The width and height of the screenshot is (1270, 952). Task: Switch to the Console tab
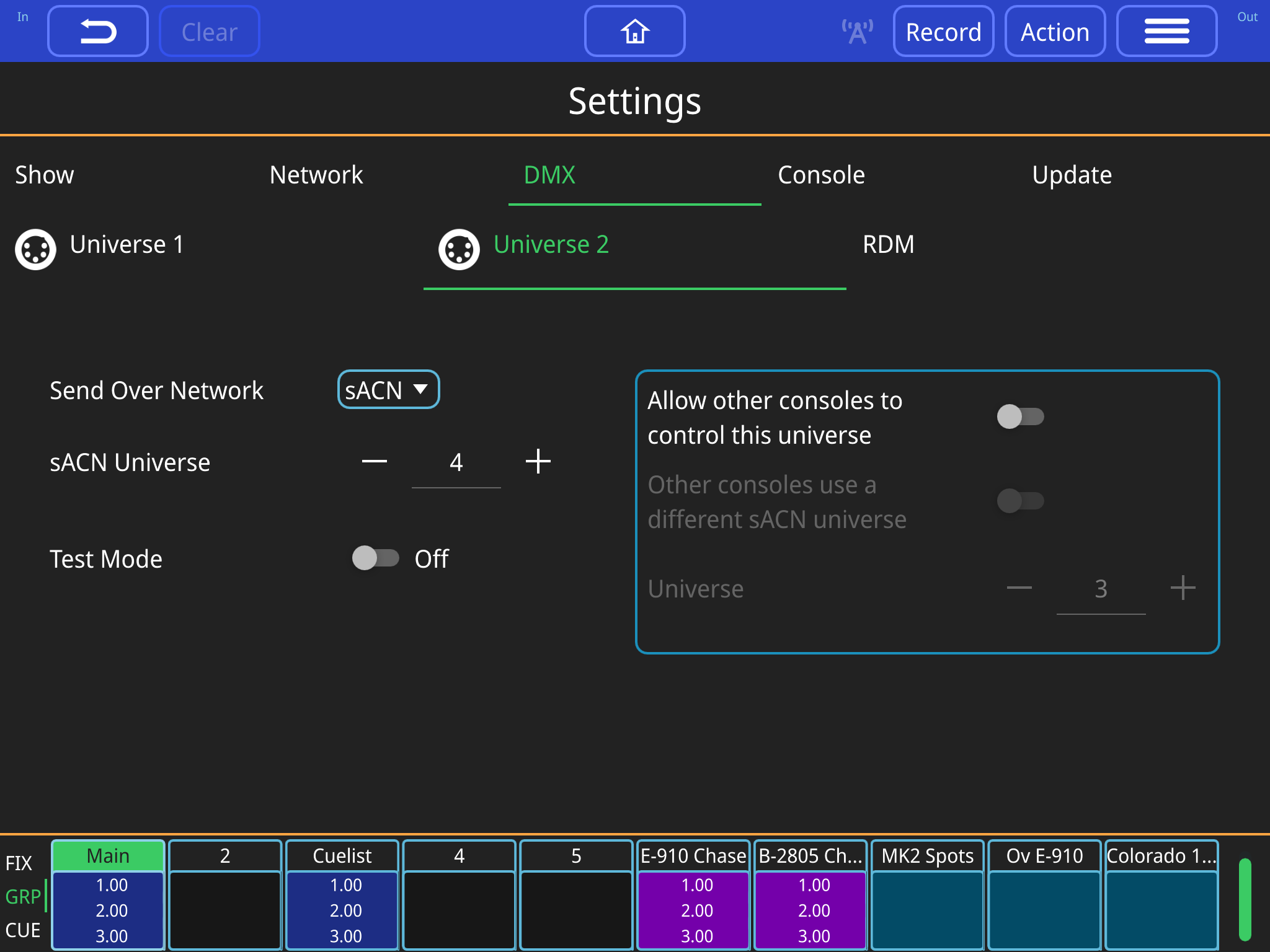point(822,175)
